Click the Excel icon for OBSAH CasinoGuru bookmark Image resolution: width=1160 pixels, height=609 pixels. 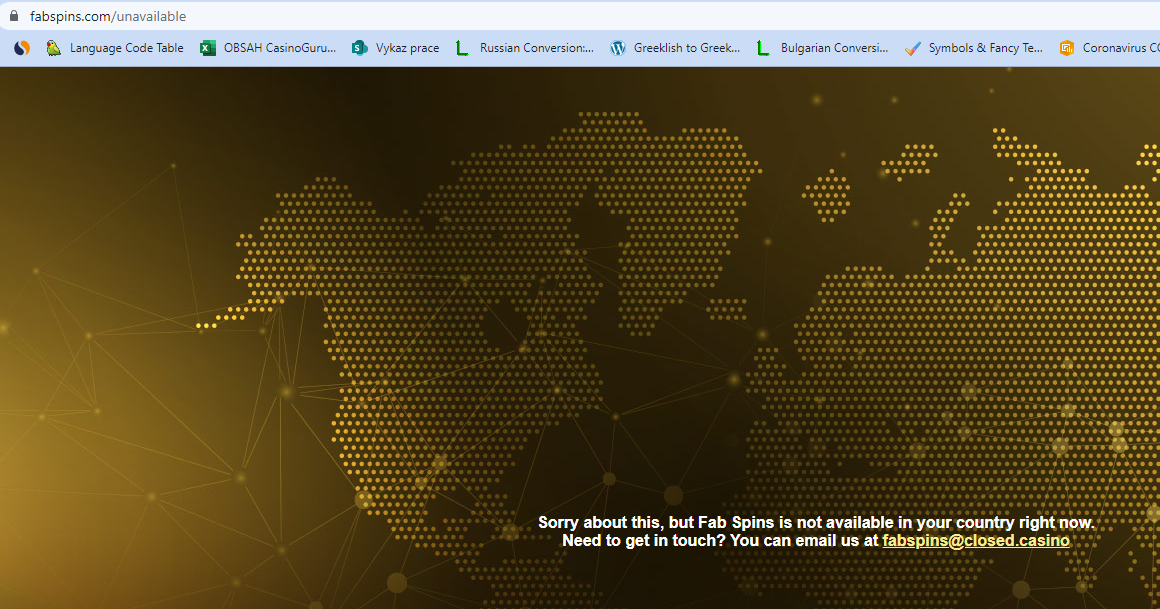click(x=208, y=48)
